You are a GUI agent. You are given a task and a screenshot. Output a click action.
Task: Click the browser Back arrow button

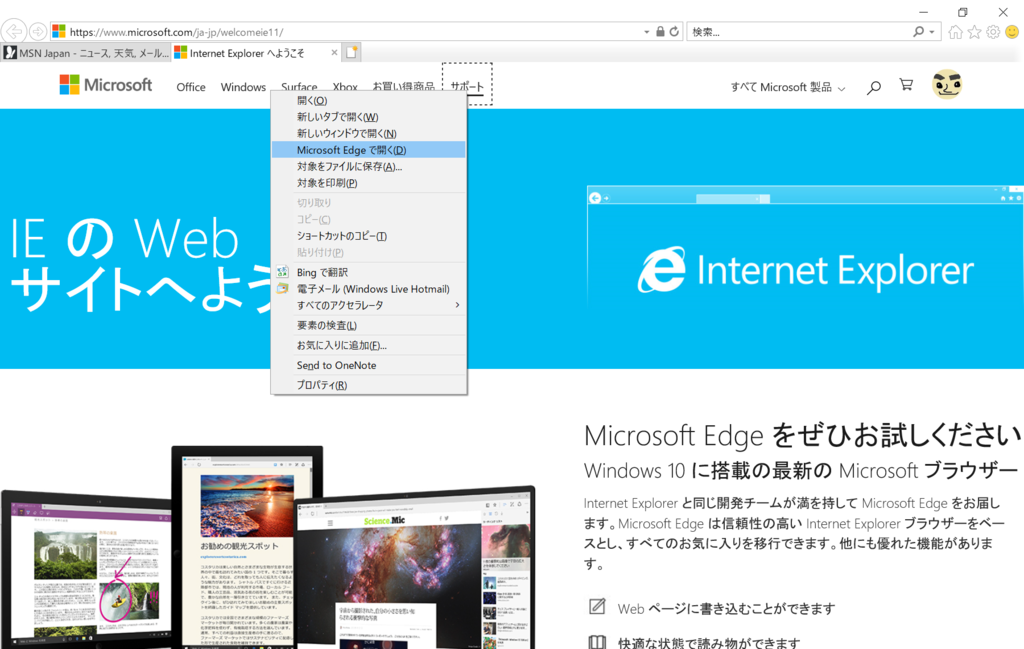(x=14, y=31)
